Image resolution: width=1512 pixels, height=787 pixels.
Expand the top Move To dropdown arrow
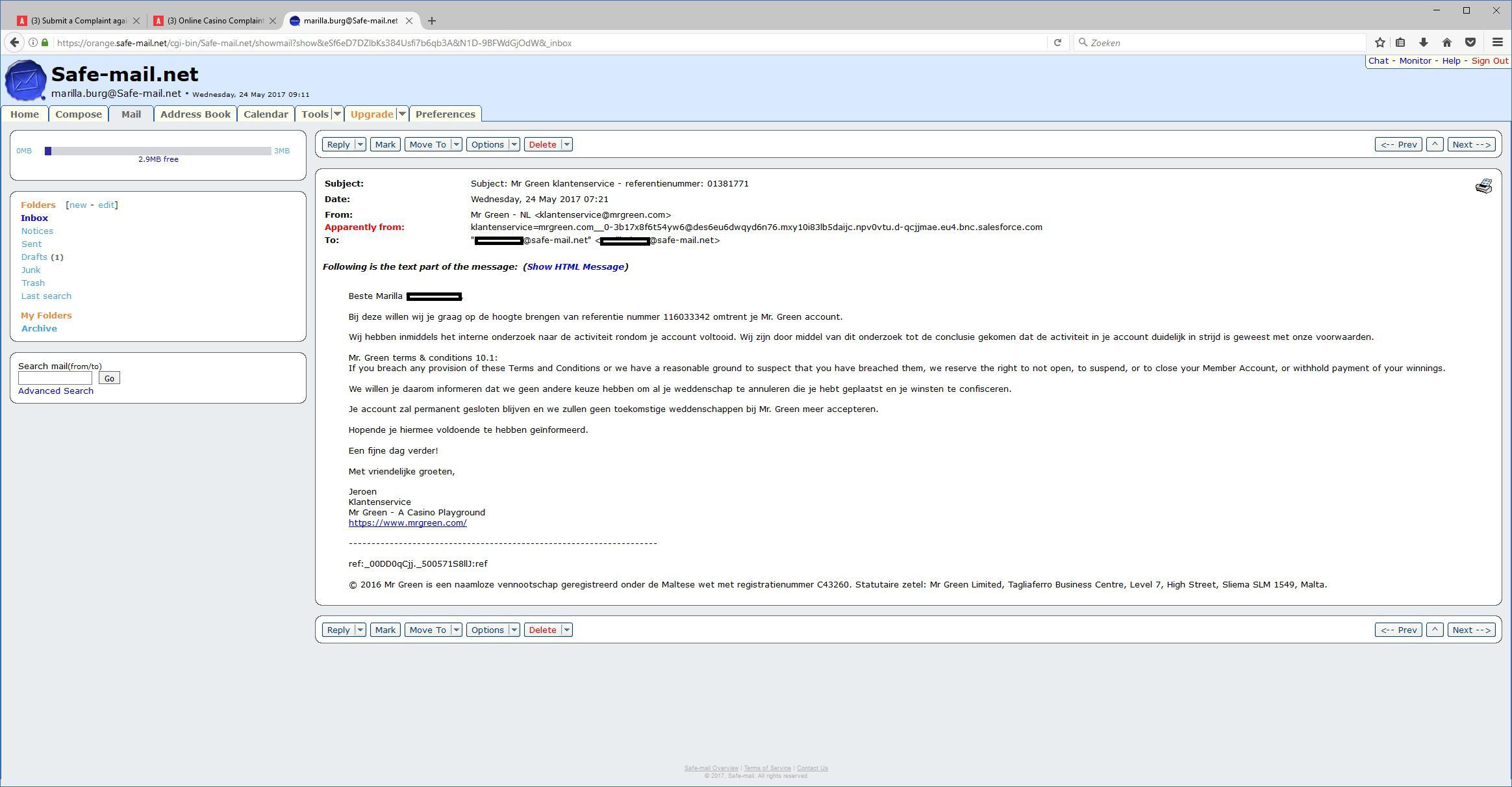[456, 144]
